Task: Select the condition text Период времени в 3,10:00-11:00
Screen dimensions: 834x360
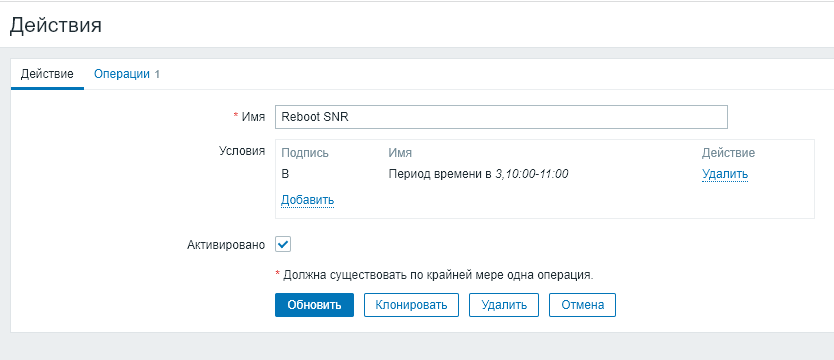Action: 478,174
